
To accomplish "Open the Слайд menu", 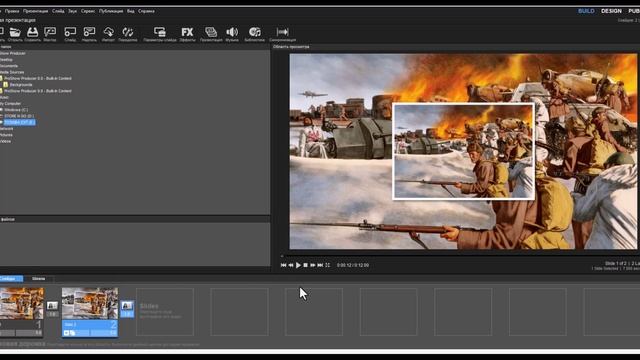I will [58, 11].
